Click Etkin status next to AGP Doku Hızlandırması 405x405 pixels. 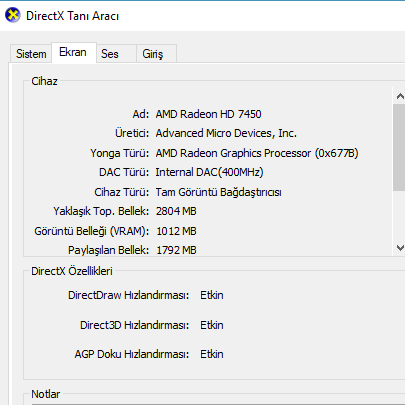coord(212,354)
